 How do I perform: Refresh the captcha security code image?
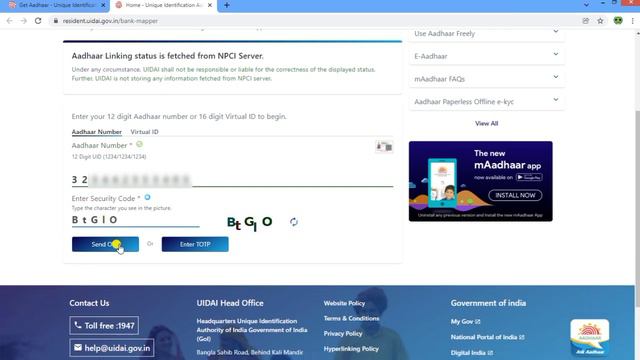(x=294, y=222)
